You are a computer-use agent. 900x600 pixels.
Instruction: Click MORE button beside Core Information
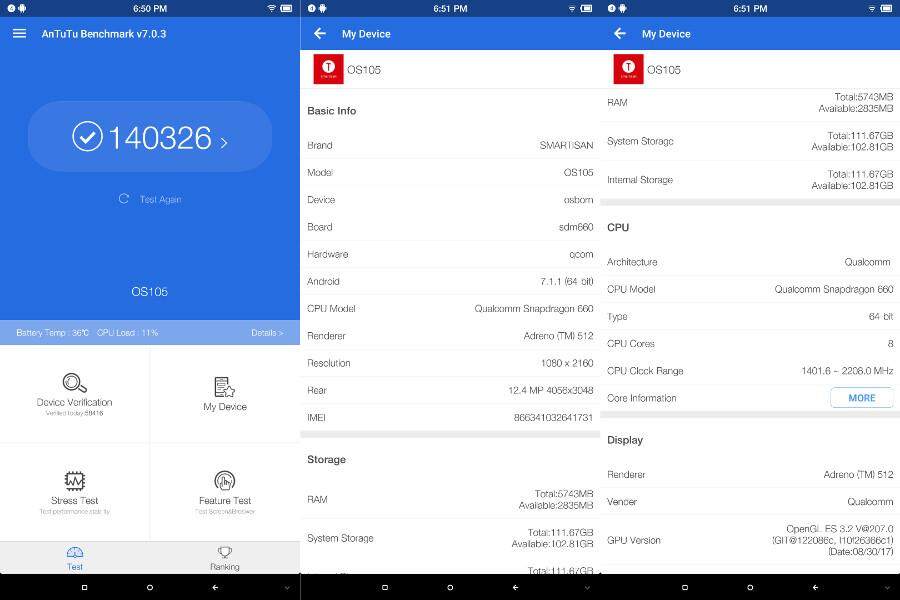coord(861,398)
